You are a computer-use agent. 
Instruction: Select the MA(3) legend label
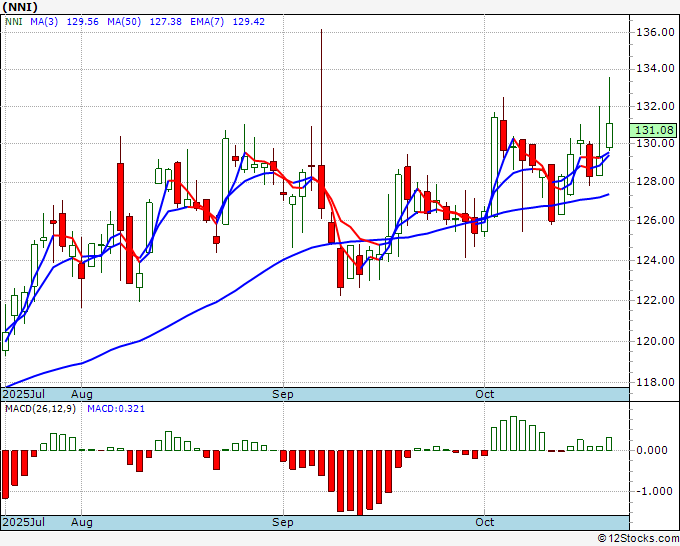[44, 22]
